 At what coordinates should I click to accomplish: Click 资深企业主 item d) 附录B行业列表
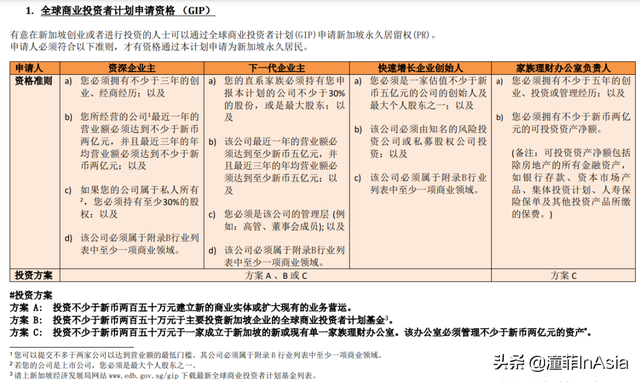pos(131,244)
